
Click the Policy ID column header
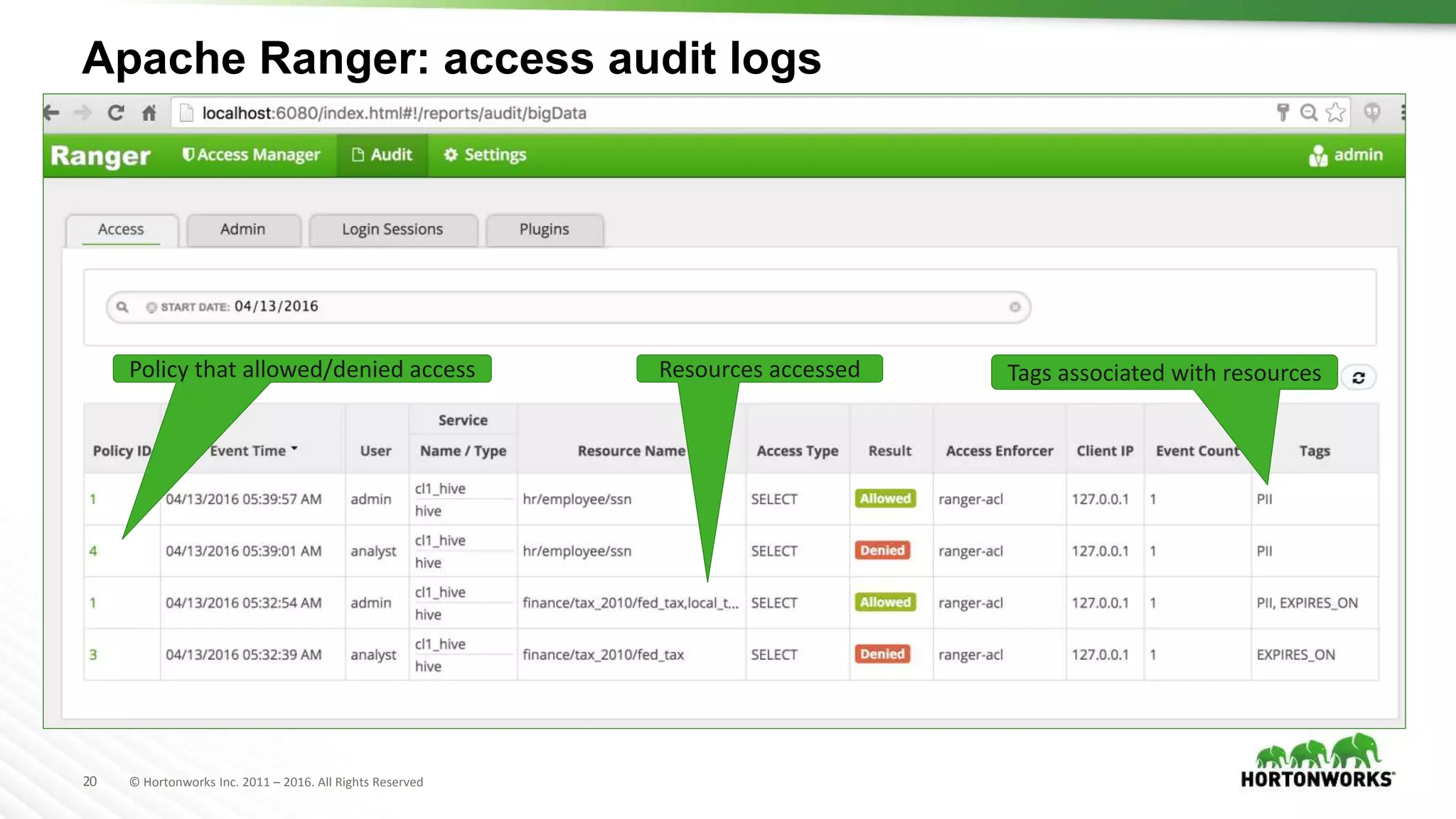click(122, 451)
